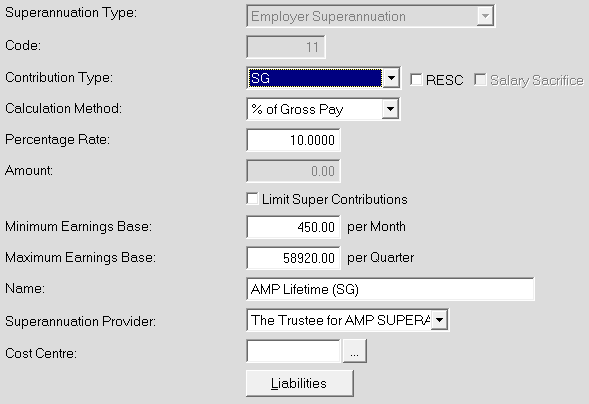The height and width of the screenshot is (404, 589).
Task: Enable the RESC checkbox
Action: click(416, 80)
